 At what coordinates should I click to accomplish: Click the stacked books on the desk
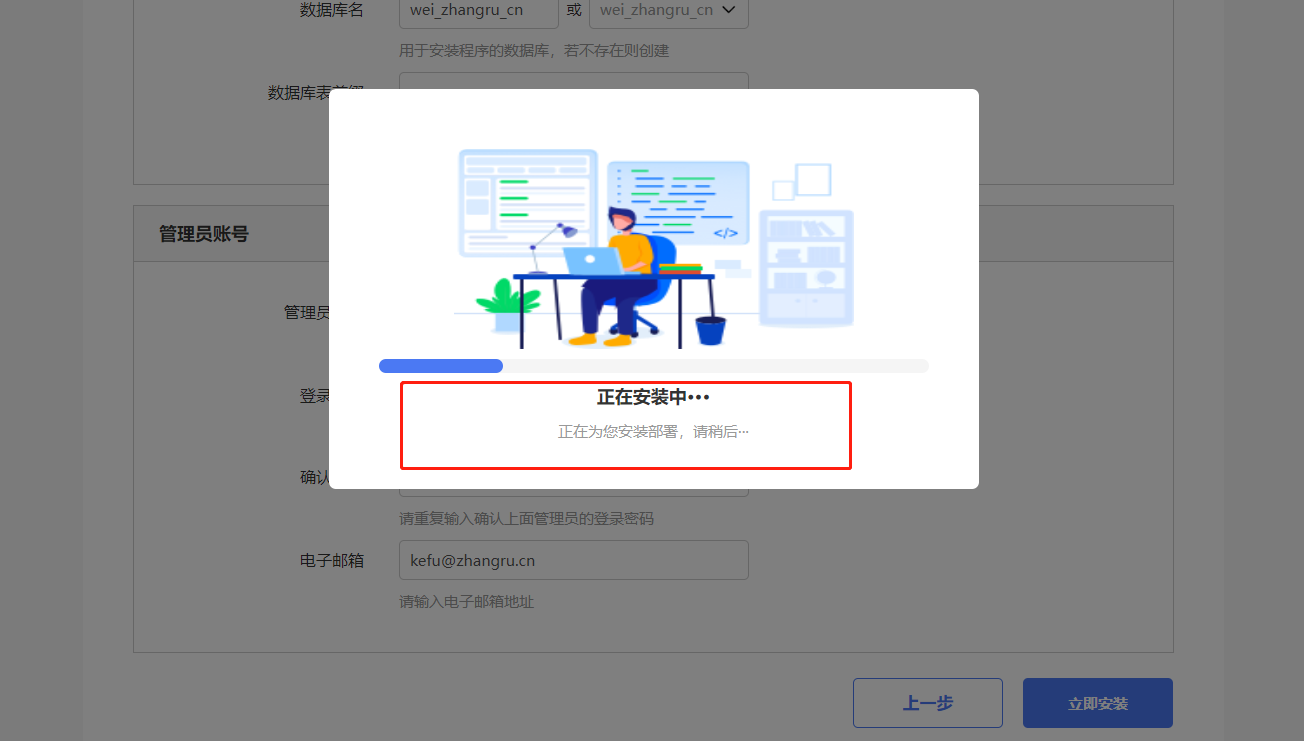(680, 268)
